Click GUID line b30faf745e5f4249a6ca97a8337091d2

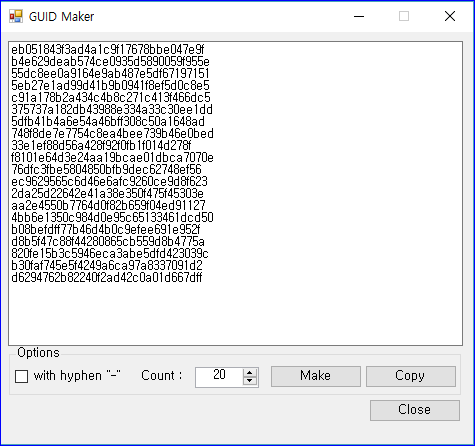point(107,266)
